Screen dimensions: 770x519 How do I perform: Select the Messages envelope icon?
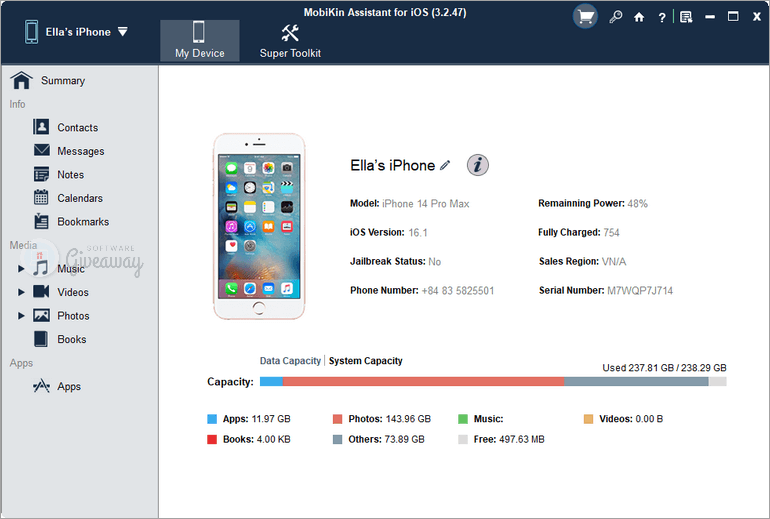[x=42, y=150]
